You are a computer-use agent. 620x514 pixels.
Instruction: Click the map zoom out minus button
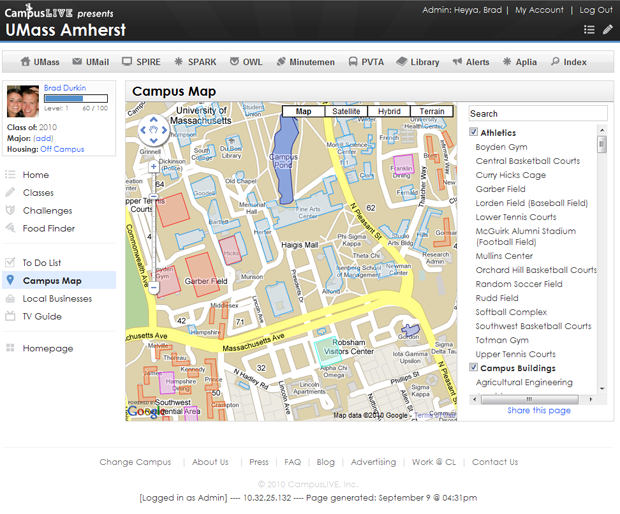[153, 288]
